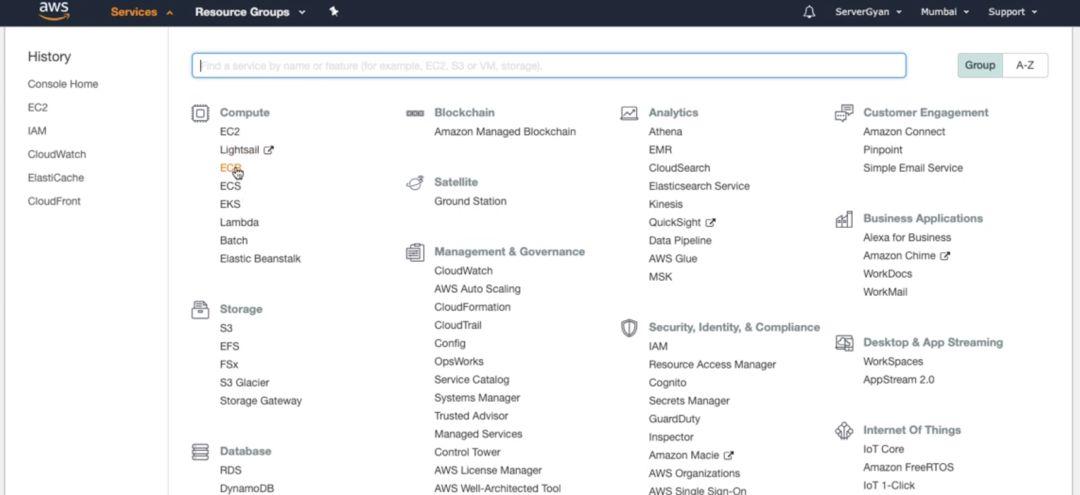Image resolution: width=1080 pixels, height=495 pixels.
Task: Switch to Group view
Action: 979,65
